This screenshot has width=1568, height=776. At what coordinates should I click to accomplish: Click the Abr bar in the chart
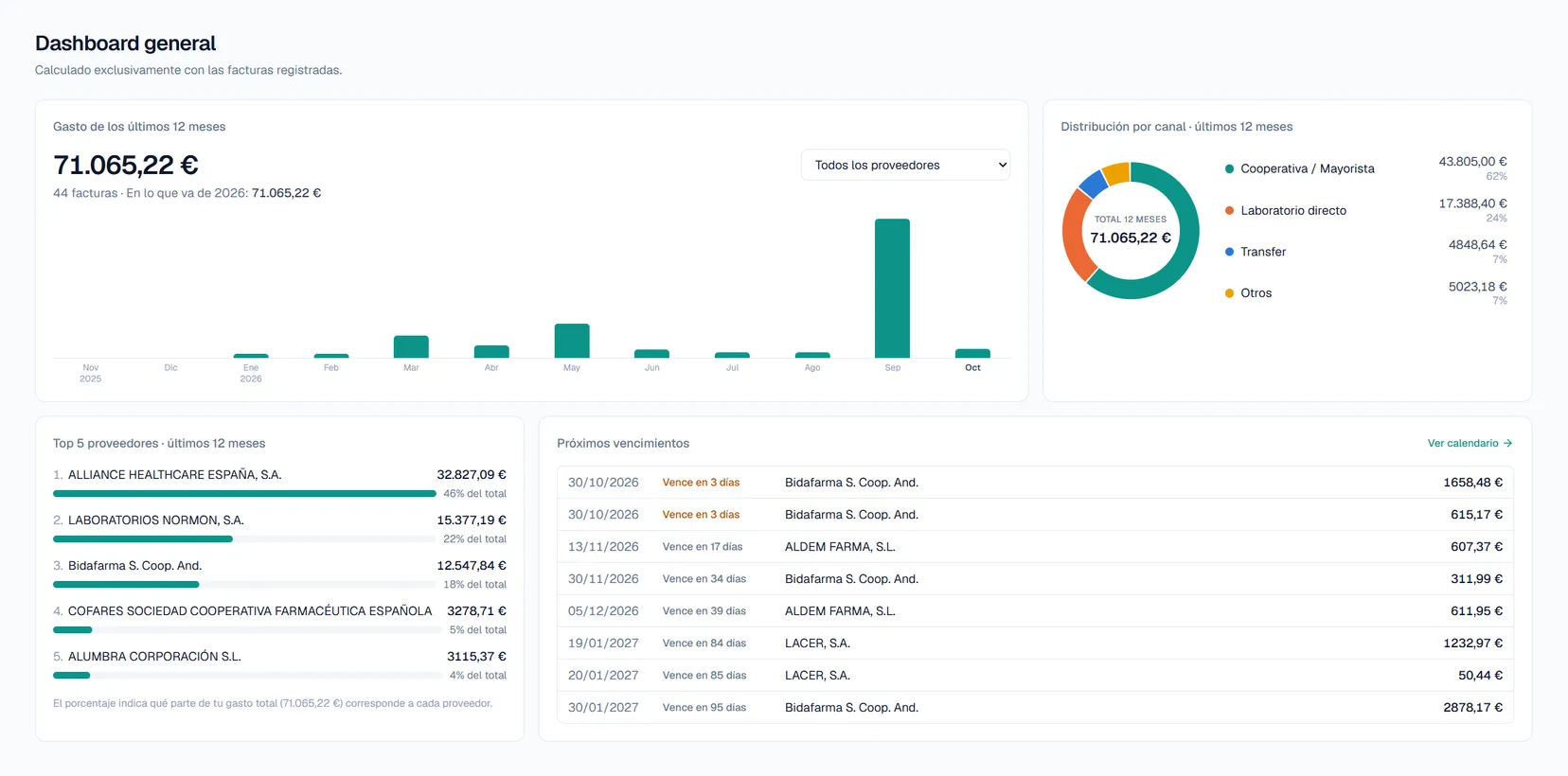click(491, 351)
